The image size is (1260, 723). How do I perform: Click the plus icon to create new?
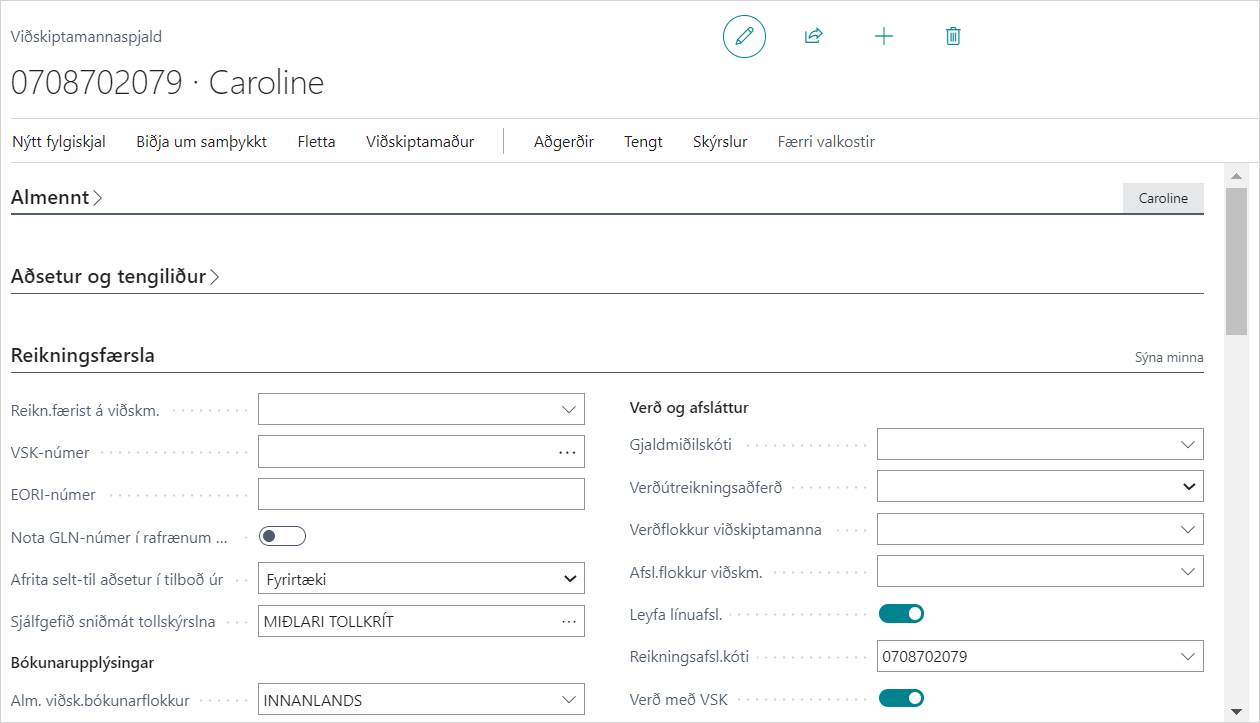tap(884, 37)
